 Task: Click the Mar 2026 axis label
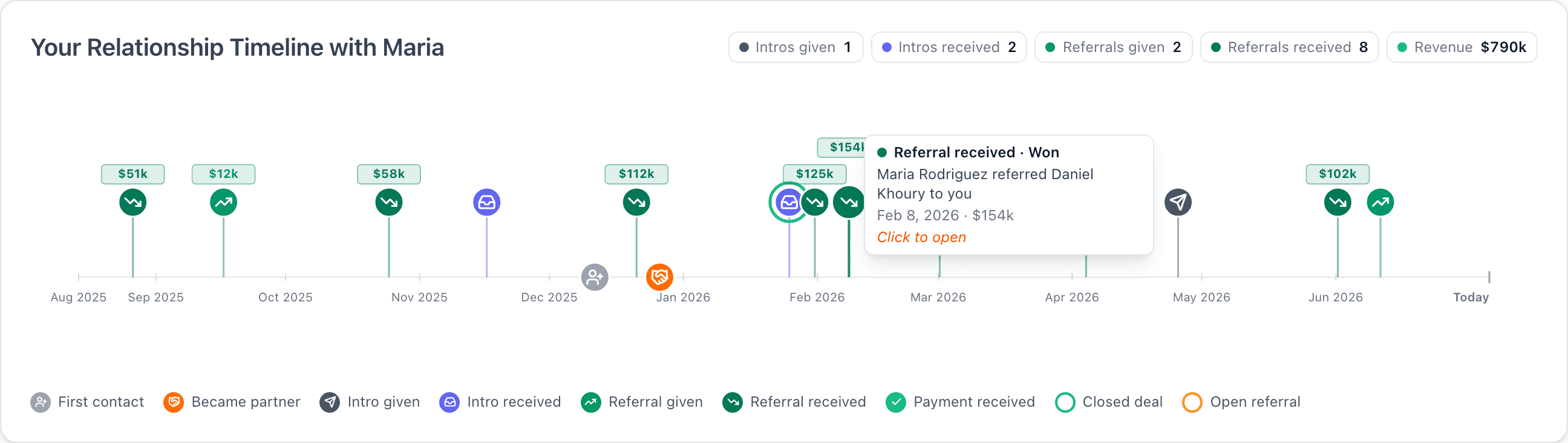[x=939, y=297]
